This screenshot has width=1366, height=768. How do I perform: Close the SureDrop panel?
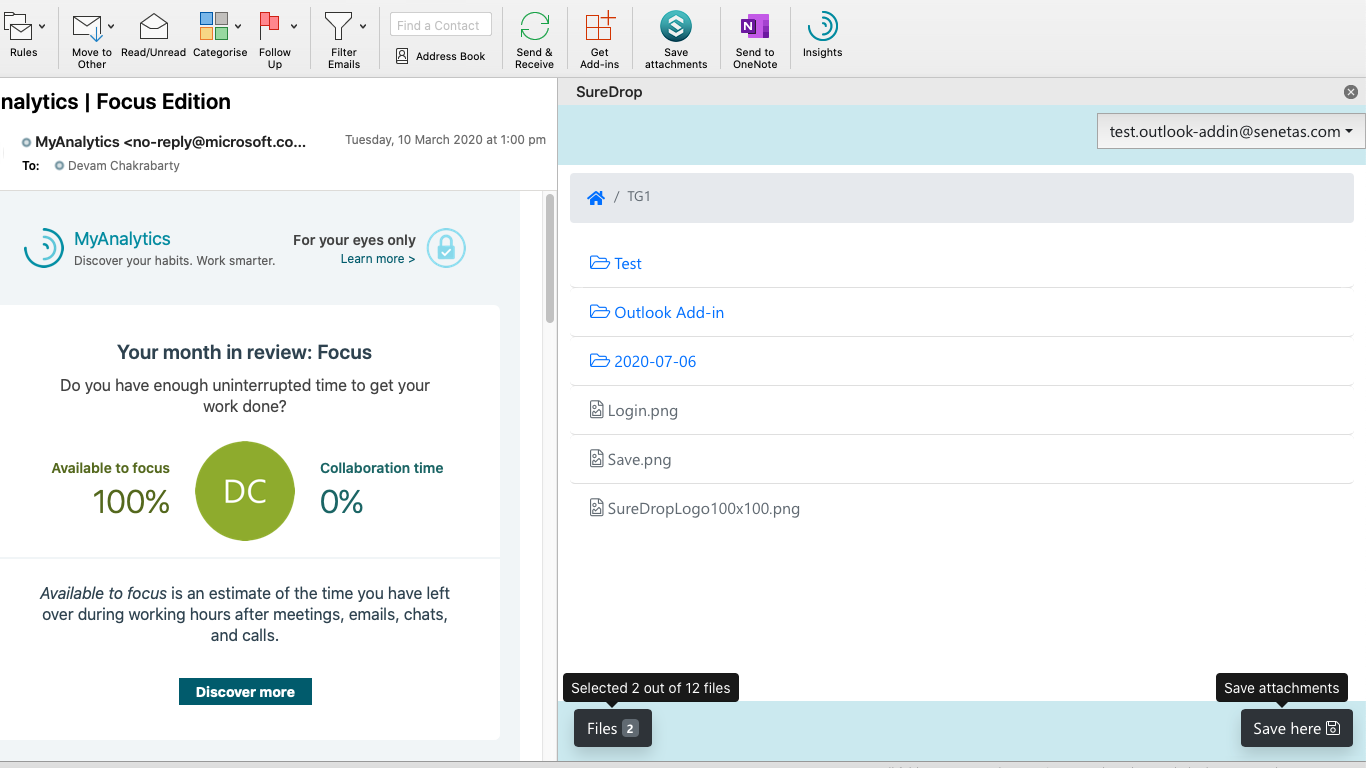click(x=1351, y=92)
